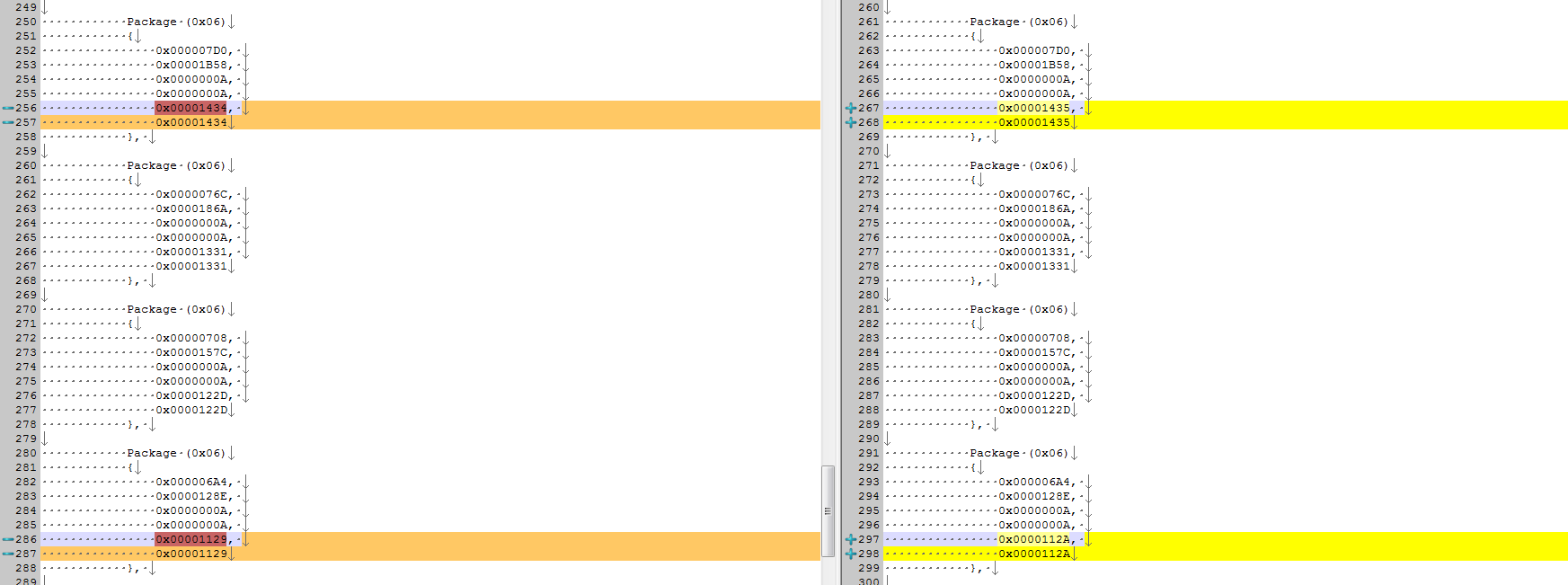This screenshot has width=1568, height=585.
Task: Click 0x0000128E on right line 294
Action: tap(1034, 496)
